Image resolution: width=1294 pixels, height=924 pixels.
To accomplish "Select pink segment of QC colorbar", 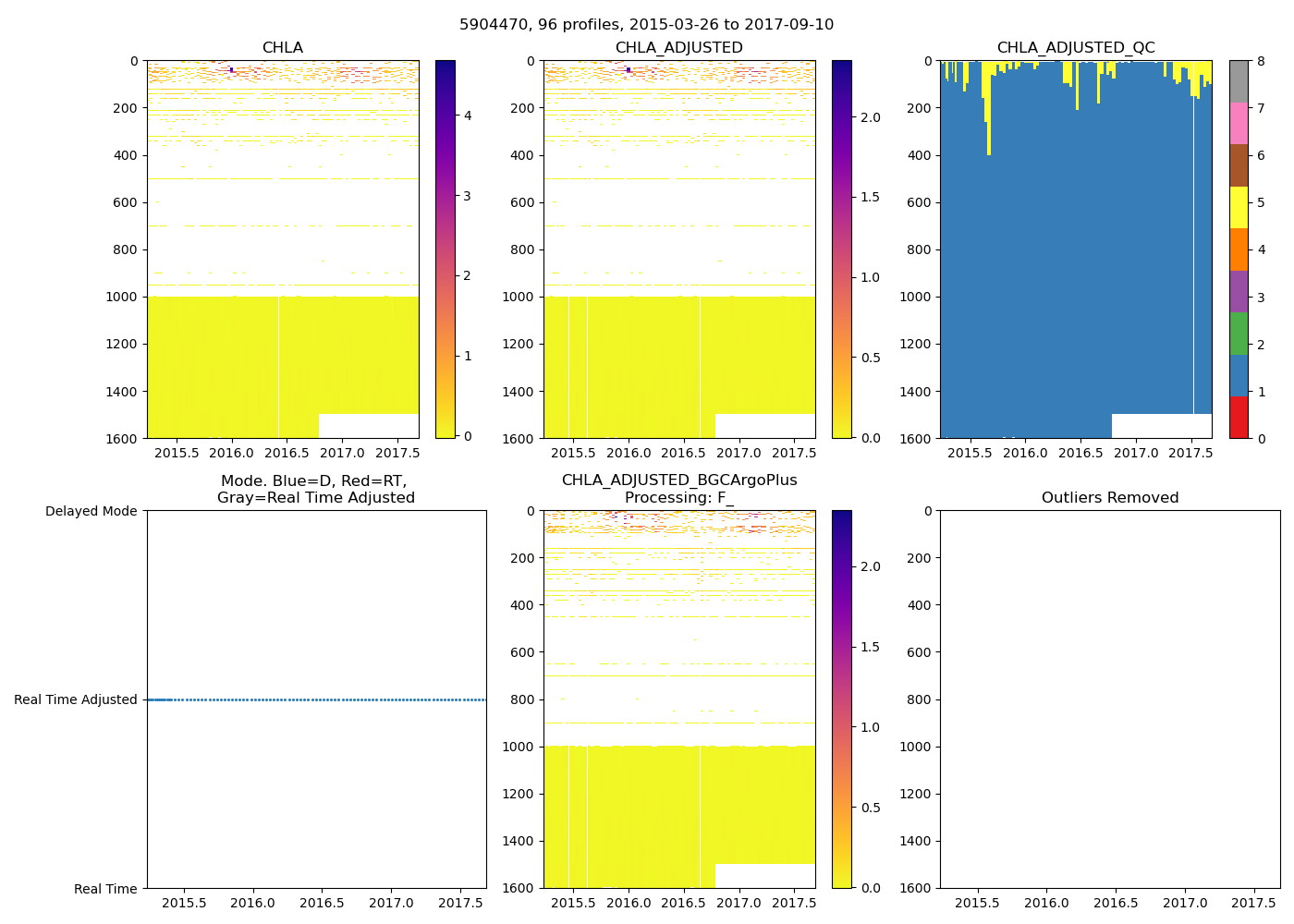I will [x=1239, y=124].
